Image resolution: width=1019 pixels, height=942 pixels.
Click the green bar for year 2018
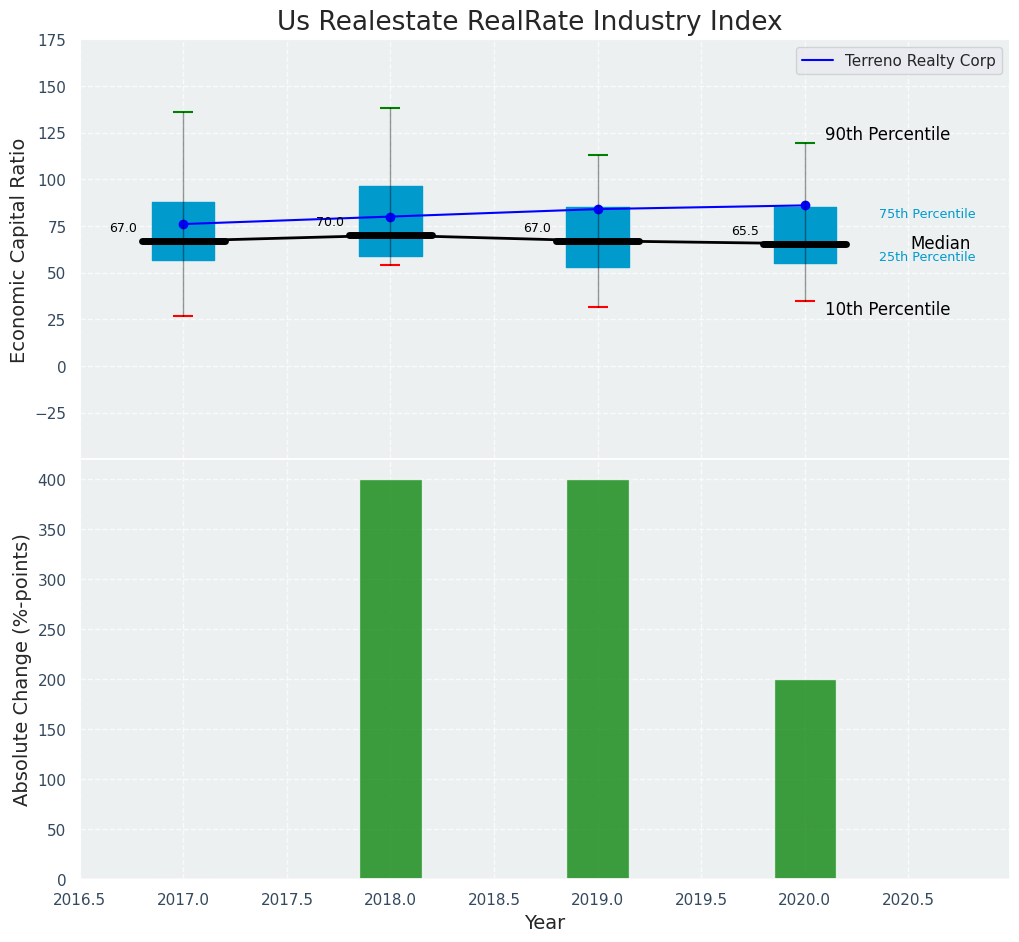click(x=390, y=680)
